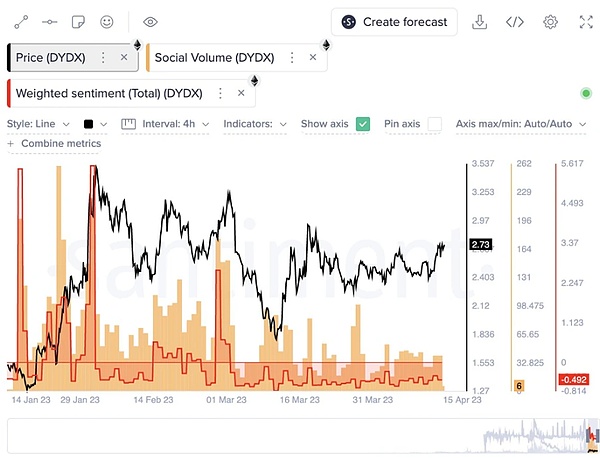Click Combine metrics link
Image resolution: width=600 pixels, height=458 pixels.
coord(54,143)
